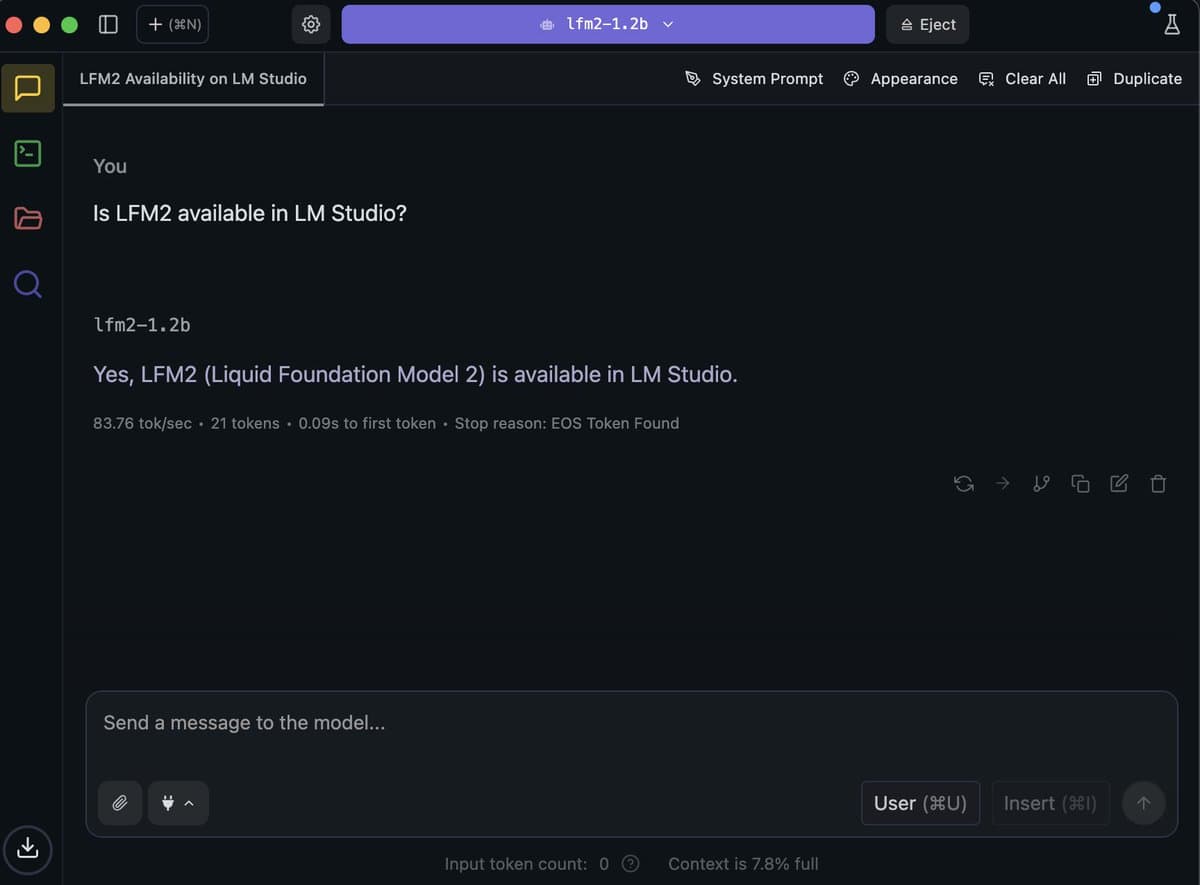Open model settings gear icon
1200x885 pixels.
(311, 24)
